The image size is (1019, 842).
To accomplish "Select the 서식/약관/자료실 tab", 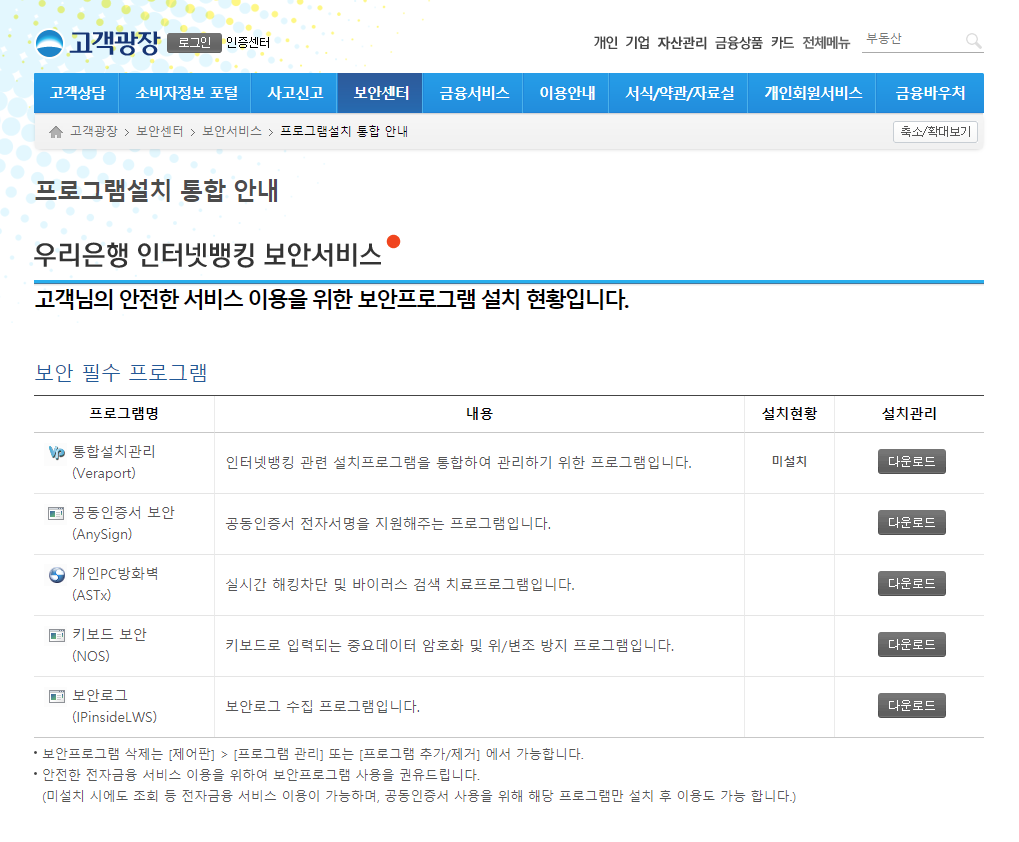I will 678,93.
